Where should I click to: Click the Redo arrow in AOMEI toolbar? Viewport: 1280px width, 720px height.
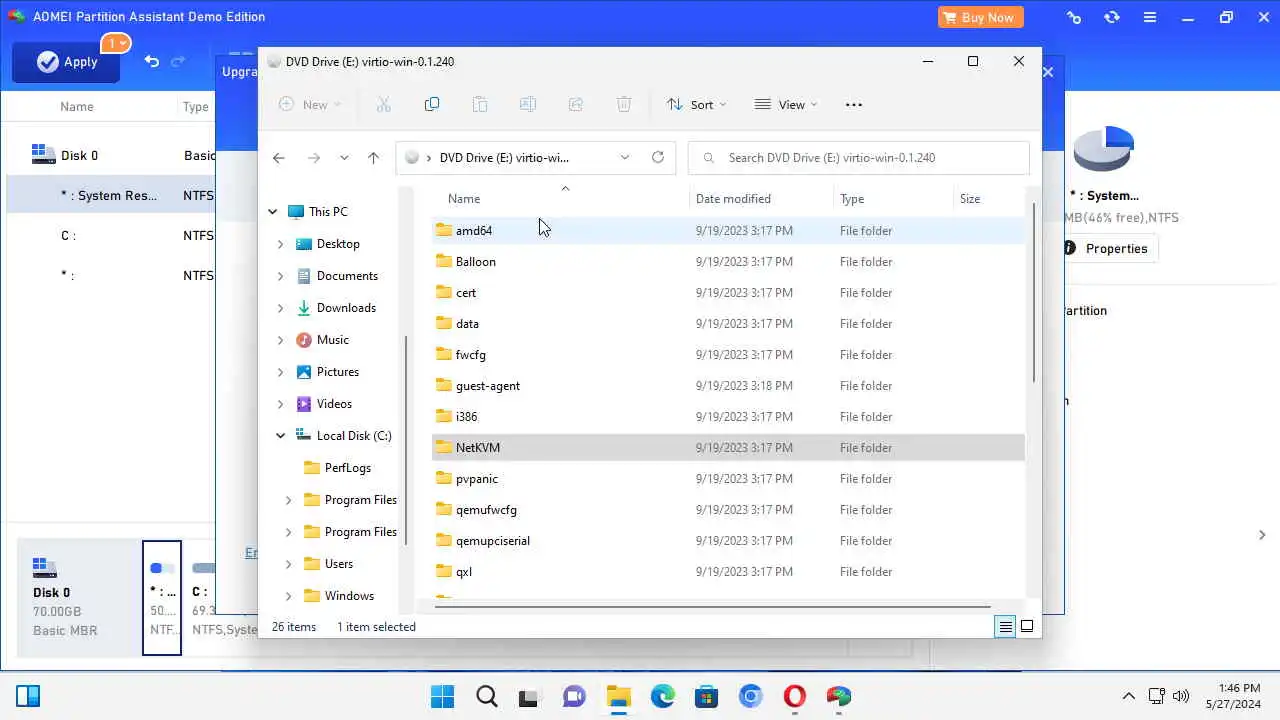click(x=178, y=61)
